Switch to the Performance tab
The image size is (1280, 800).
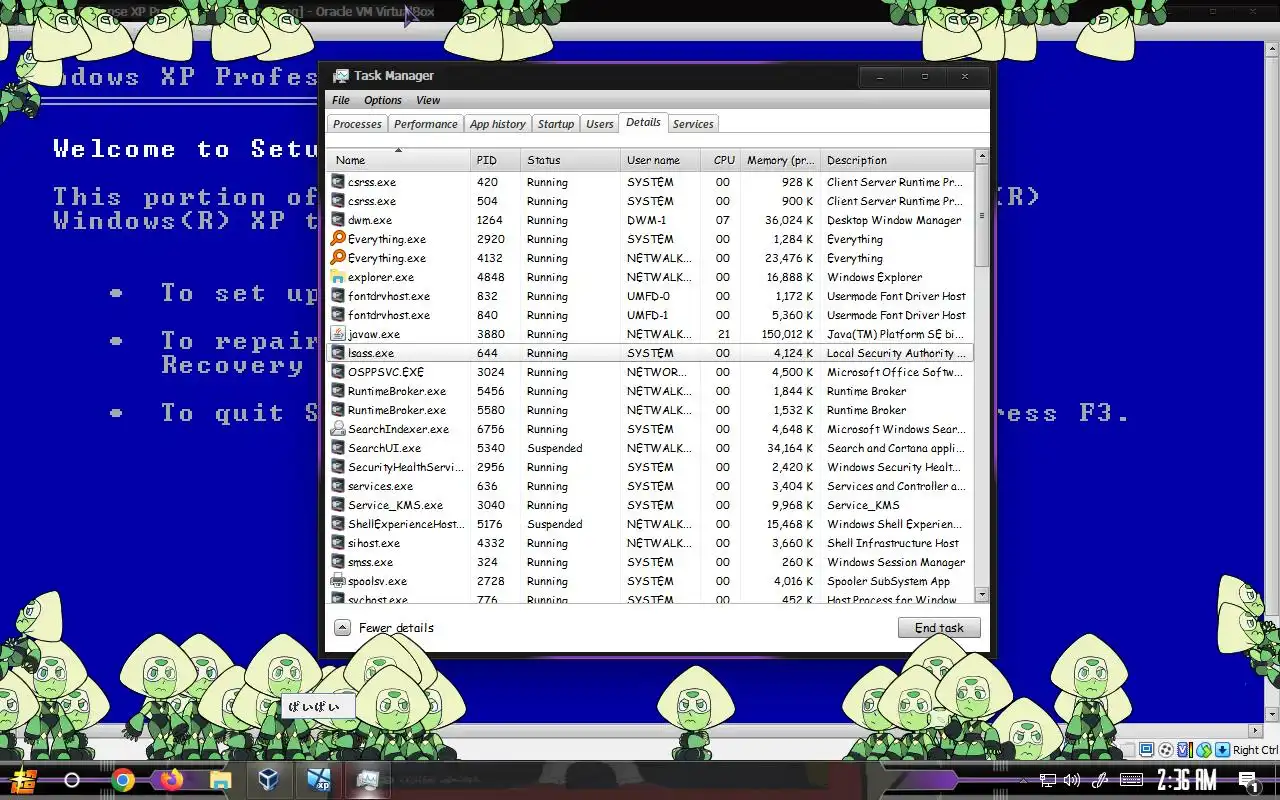pos(425,124)
